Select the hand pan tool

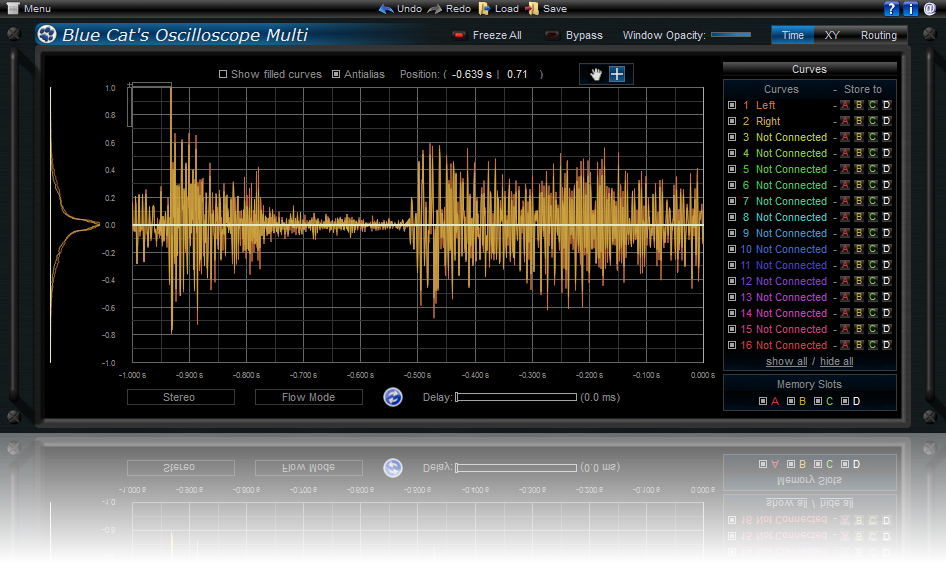[596, 74]
